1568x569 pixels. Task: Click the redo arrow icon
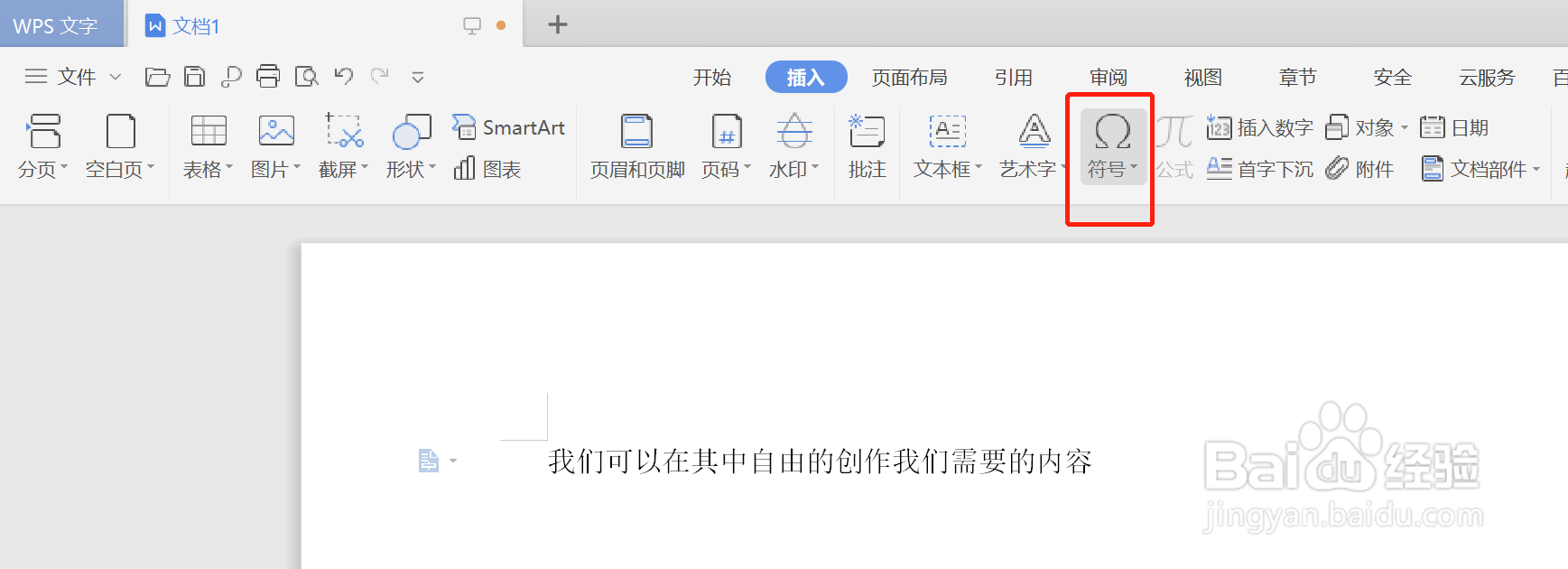[x=380, y=77]
